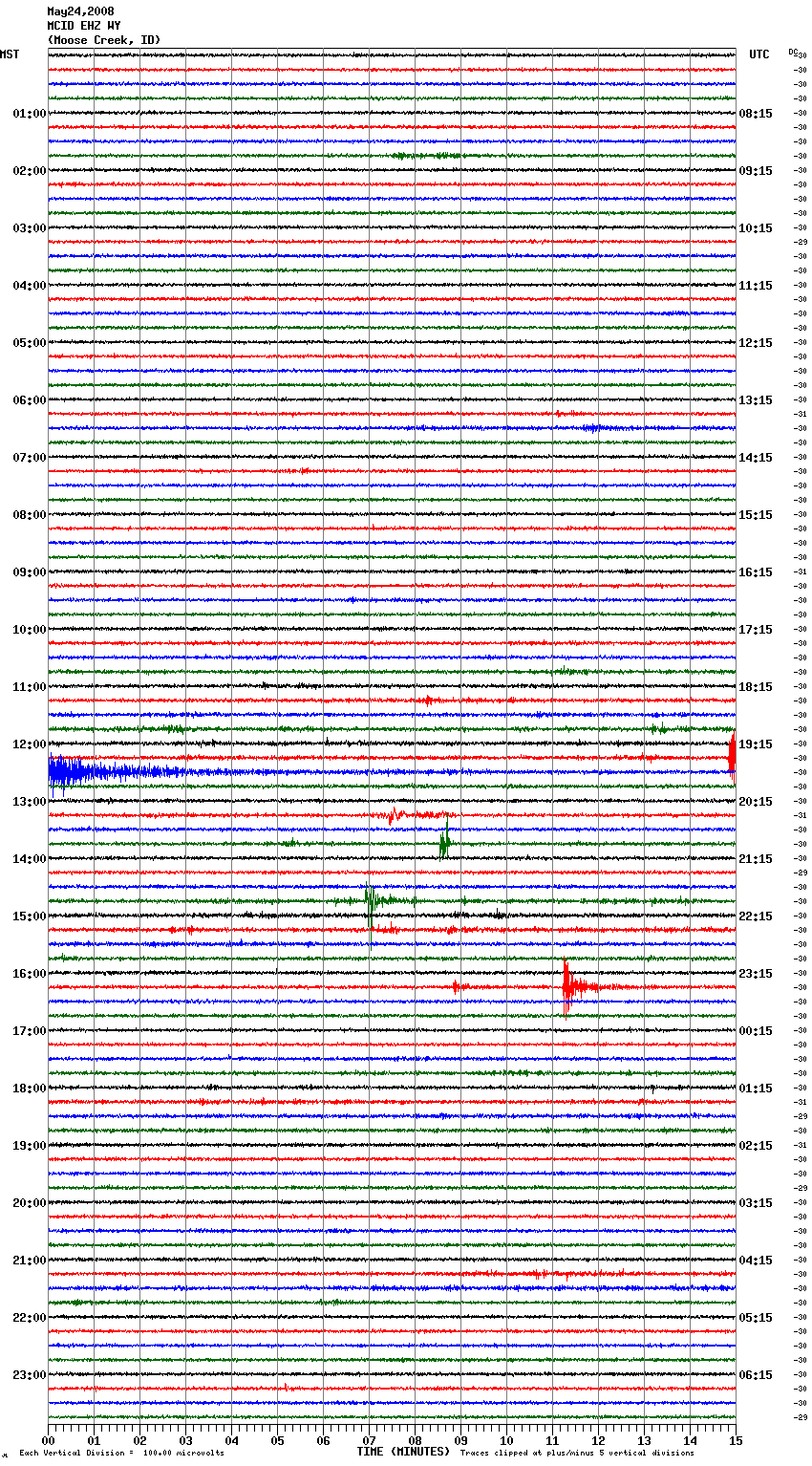Screen dimensions: 812x1466
Task: Click the 04:15 UTC time label
Action: click(756, 1261)
